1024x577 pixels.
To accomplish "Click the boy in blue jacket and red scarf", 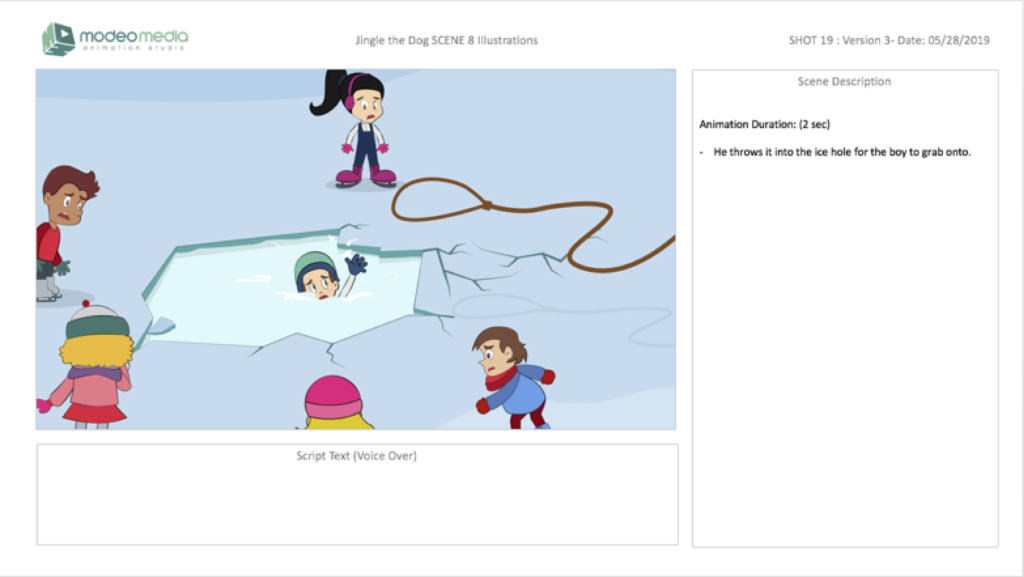I will point(513,378).
